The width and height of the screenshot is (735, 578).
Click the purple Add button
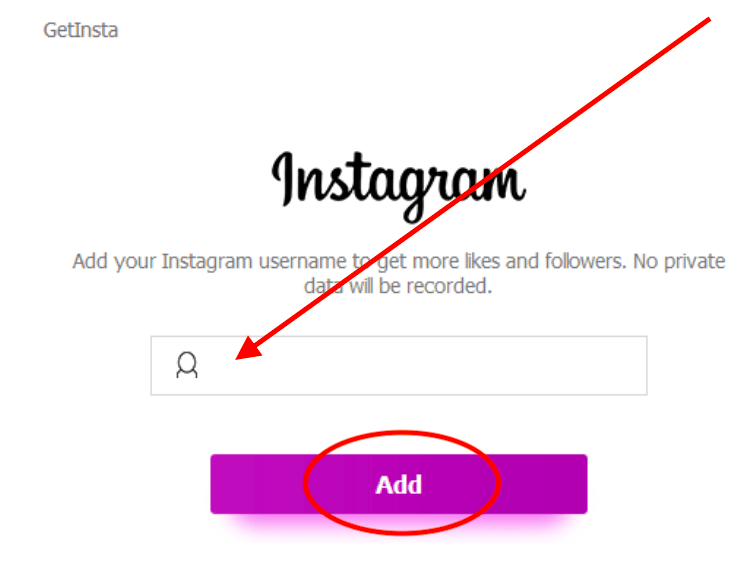398,484
